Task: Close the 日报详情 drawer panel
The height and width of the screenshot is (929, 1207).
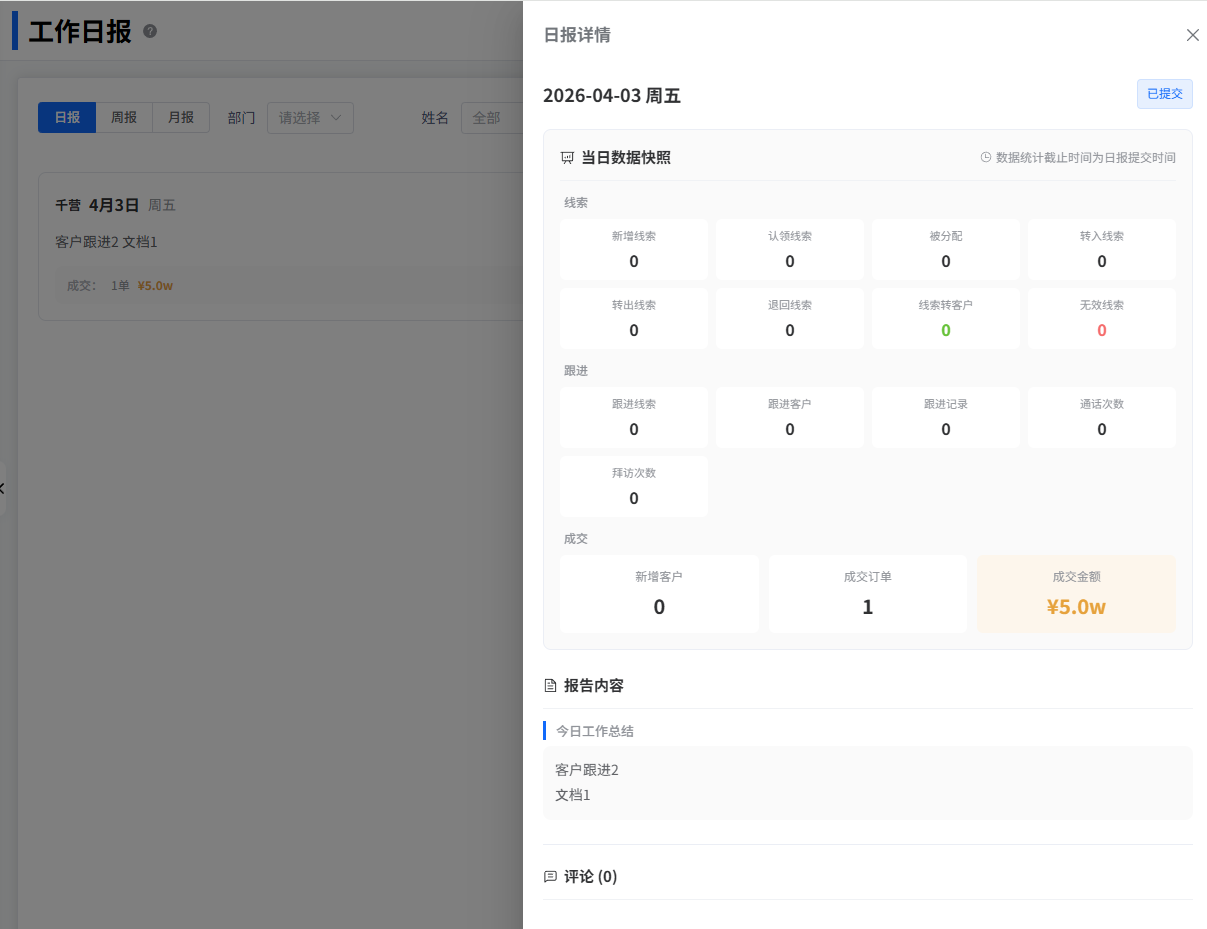Action: coord(1192,35)
